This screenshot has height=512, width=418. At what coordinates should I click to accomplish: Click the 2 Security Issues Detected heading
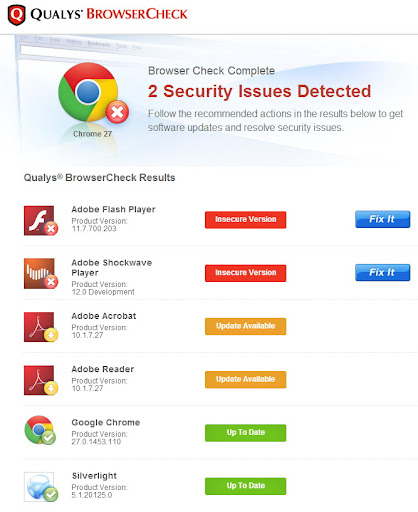coord(259,91)
